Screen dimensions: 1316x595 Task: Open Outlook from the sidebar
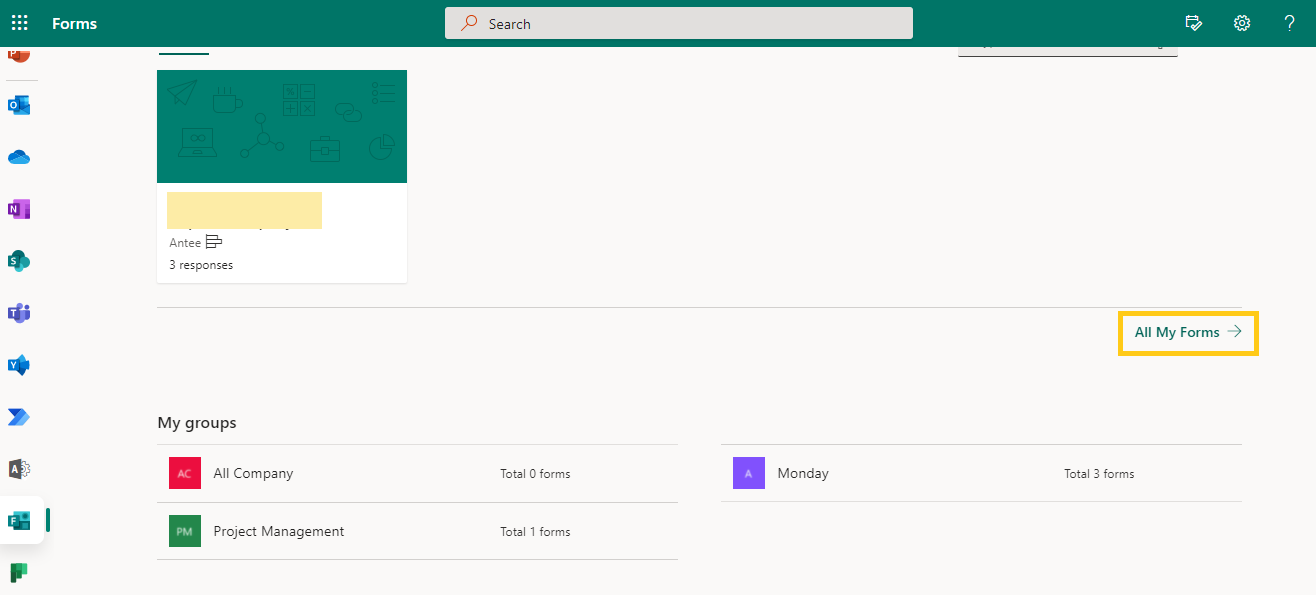tap(19, 104)
